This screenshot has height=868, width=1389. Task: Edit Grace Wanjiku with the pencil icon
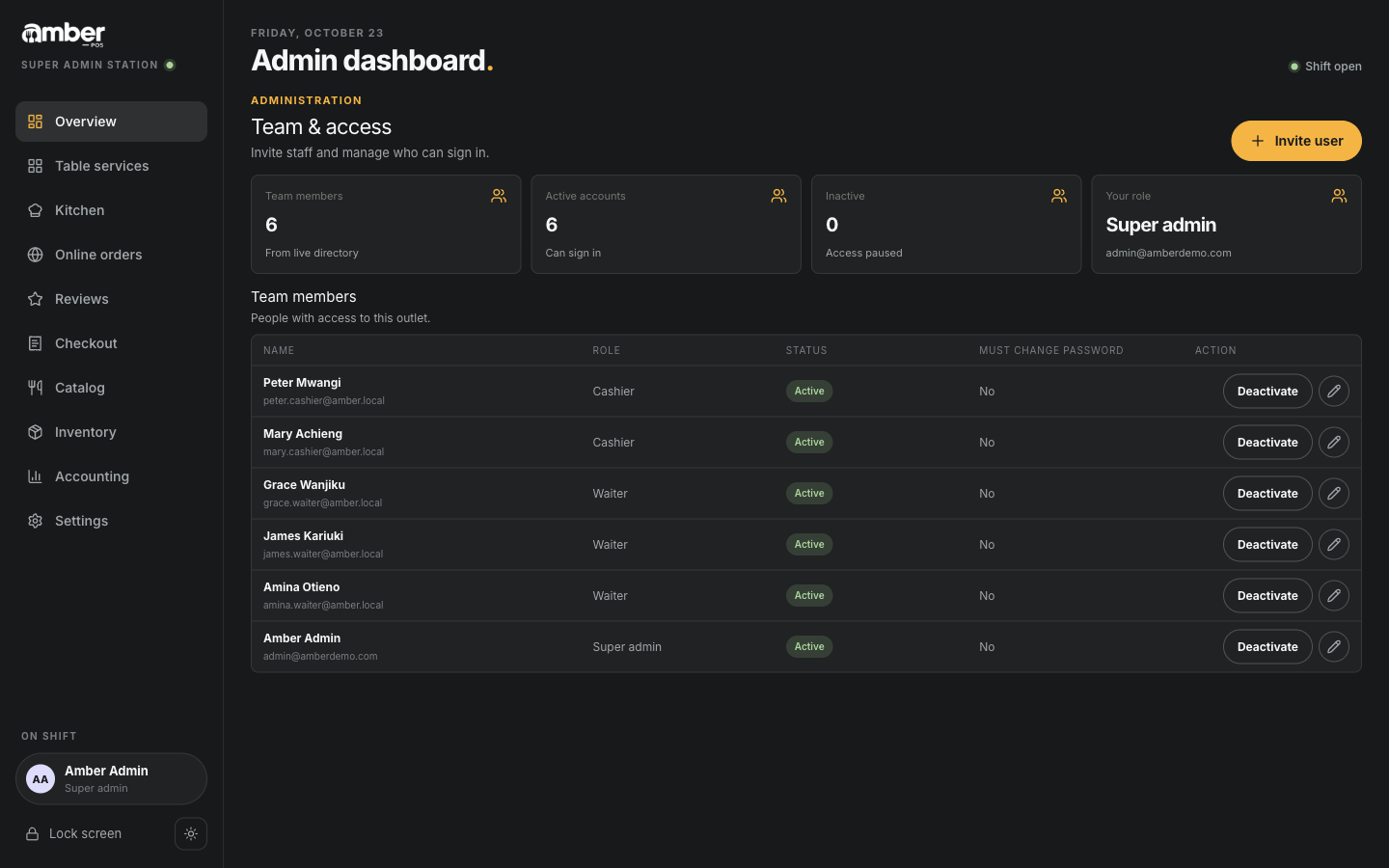(x=1334, y=494)
